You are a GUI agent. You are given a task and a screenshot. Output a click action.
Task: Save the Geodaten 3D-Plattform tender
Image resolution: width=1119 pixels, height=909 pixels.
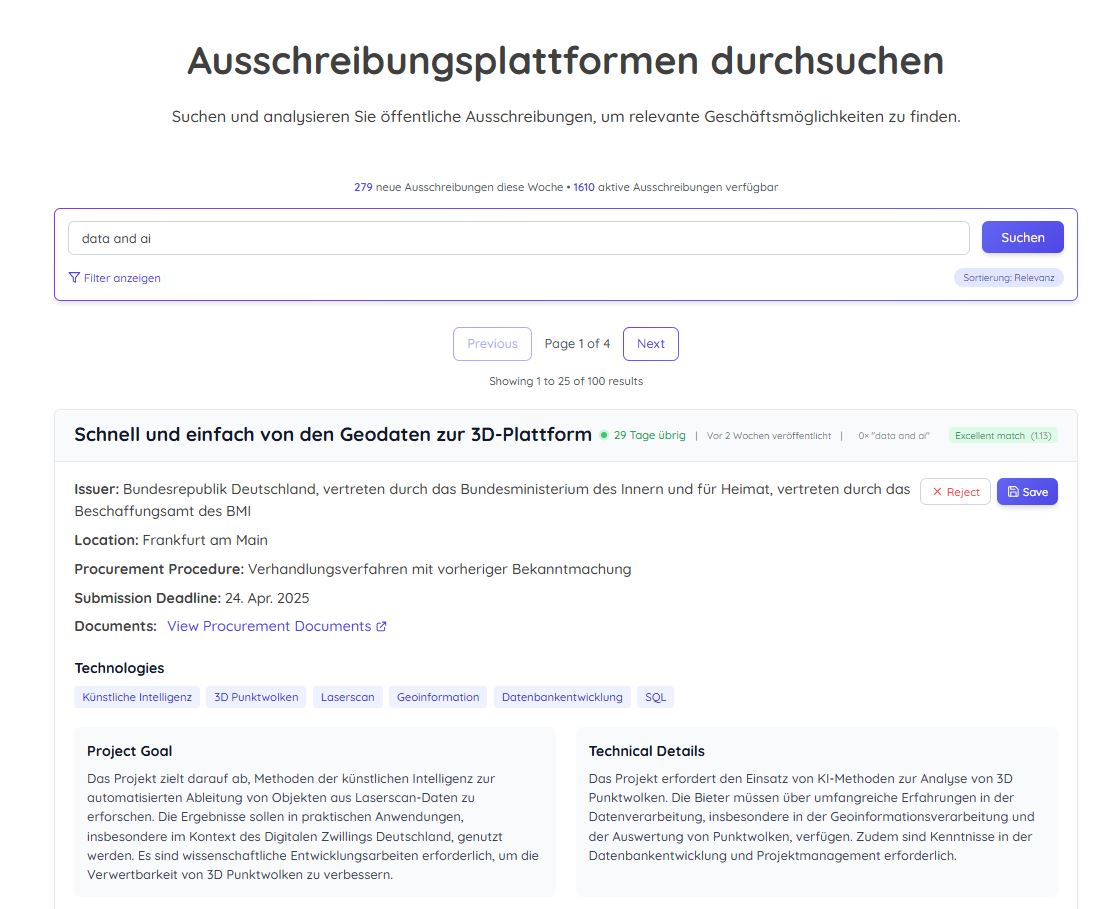pyautogui.click(x=1027, y=492)
